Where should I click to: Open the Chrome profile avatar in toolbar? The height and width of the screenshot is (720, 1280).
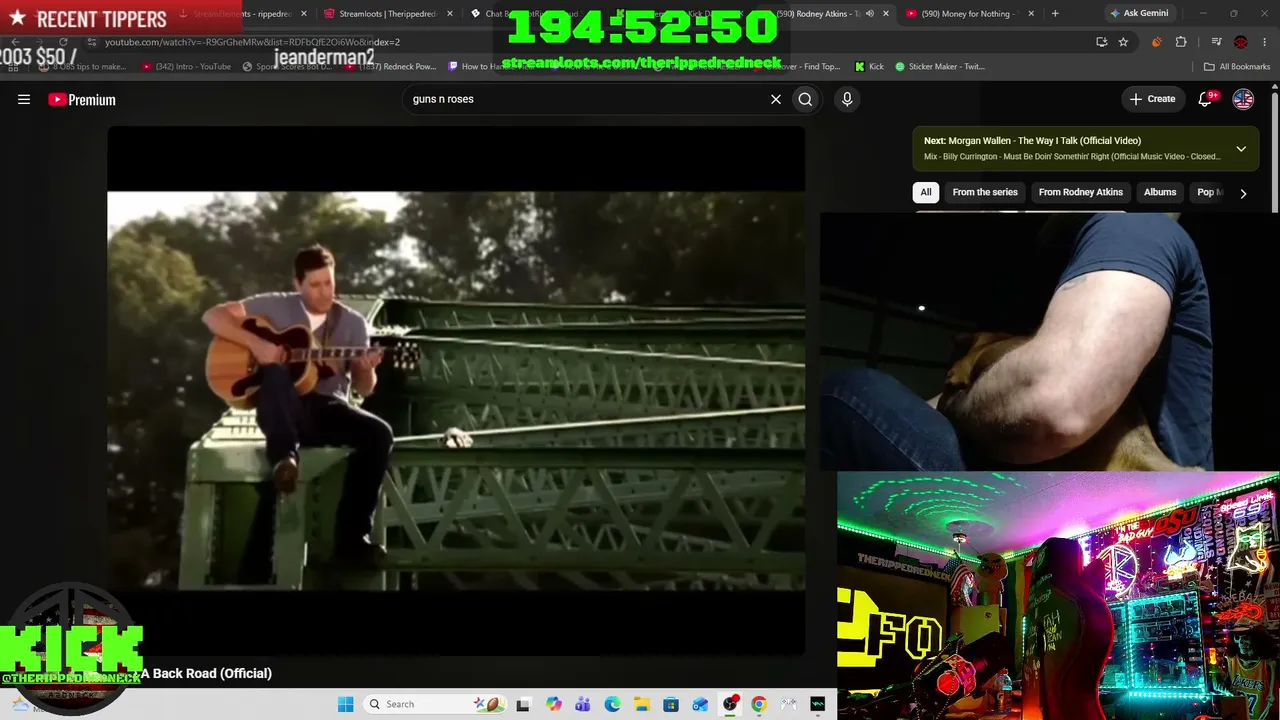[1241, 42]
